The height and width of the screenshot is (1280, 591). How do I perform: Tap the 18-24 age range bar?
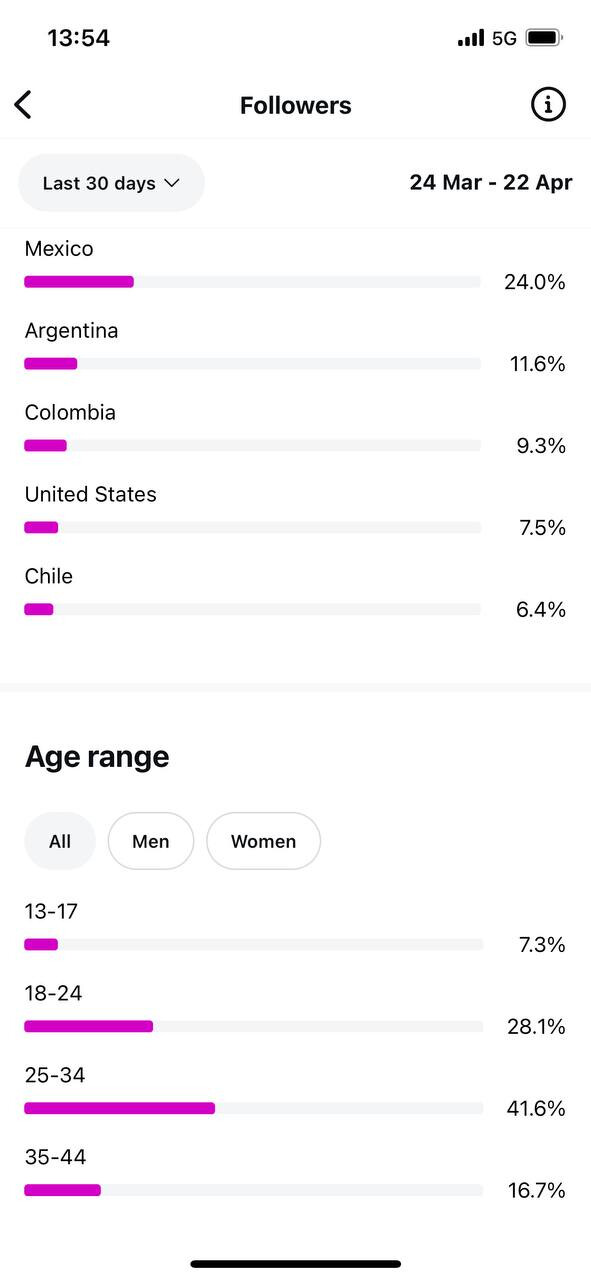pos(253,1026)
